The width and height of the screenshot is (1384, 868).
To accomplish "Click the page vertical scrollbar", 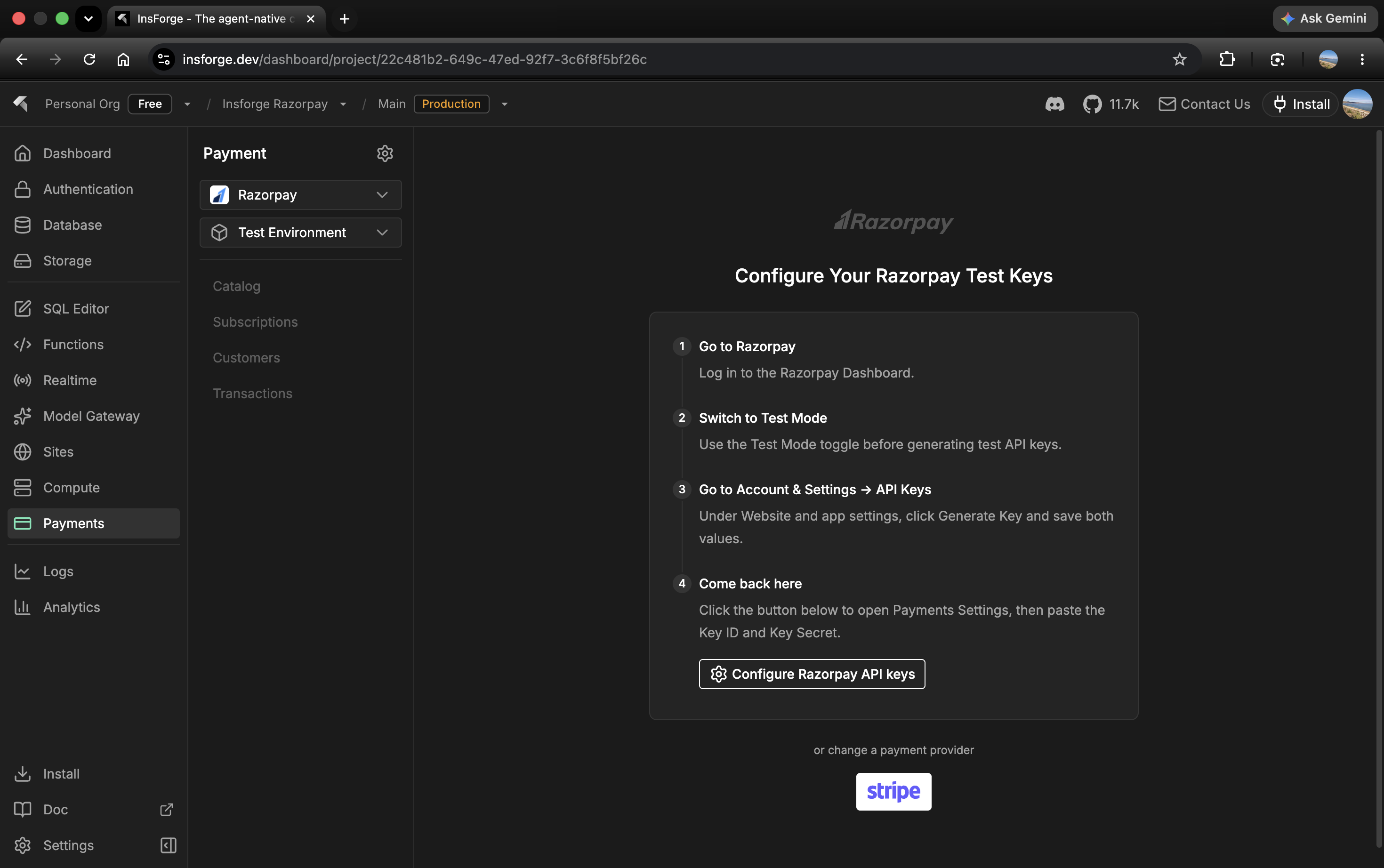I will (x=1379, y=488).
